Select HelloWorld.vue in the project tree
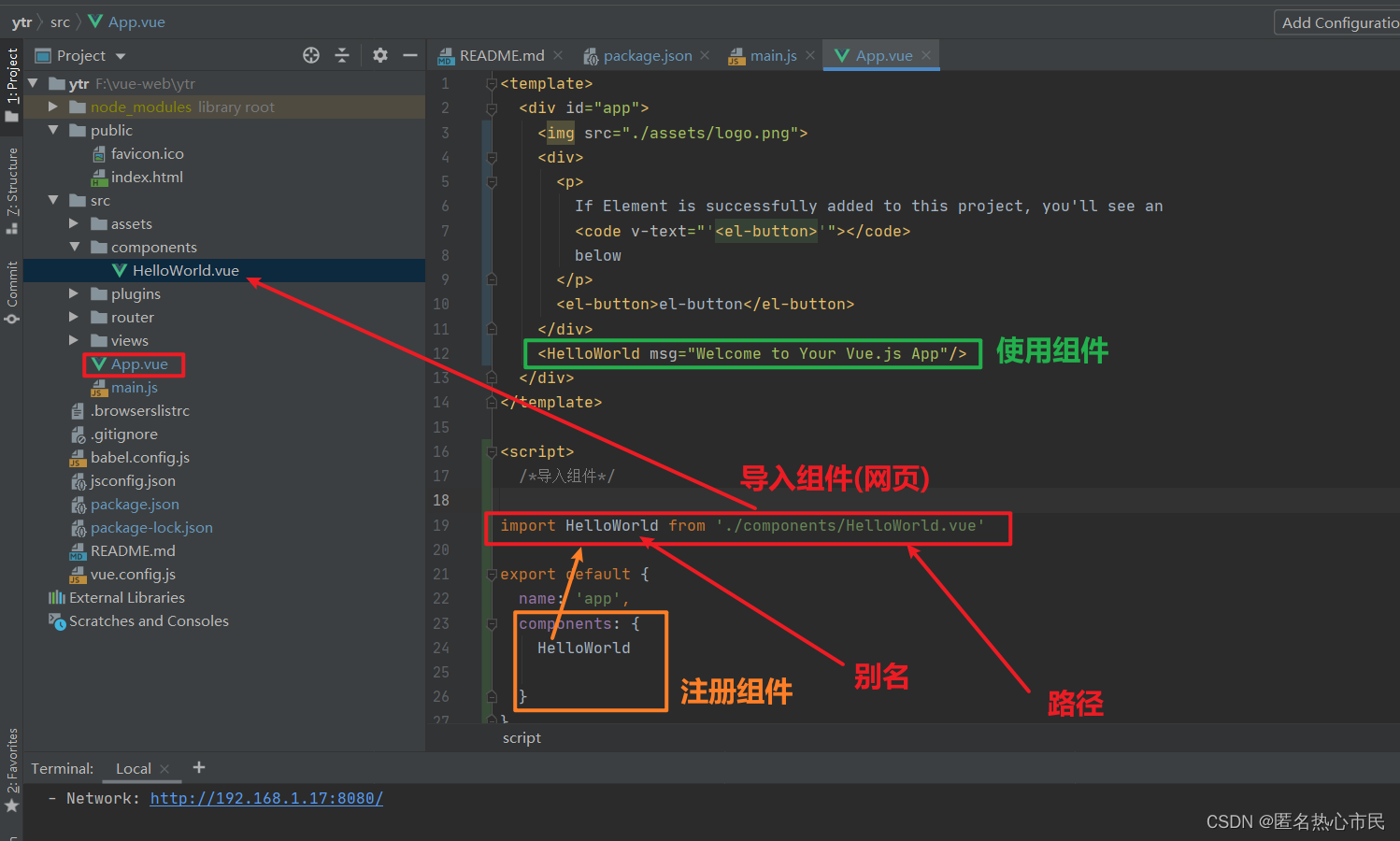This screenshot has height=841, width=1400. (185, 271)
